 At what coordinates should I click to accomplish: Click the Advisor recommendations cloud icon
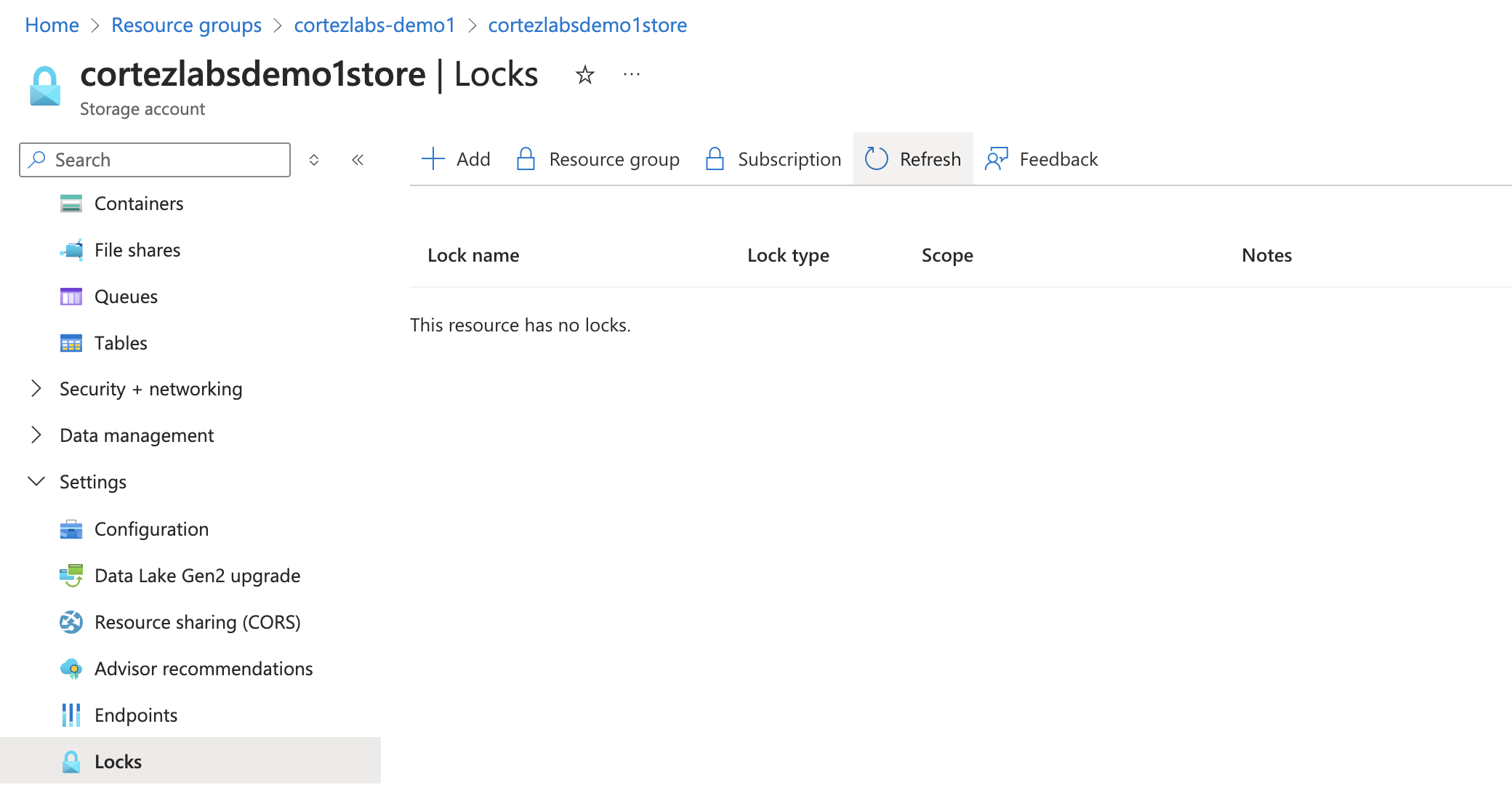point(71,669)
